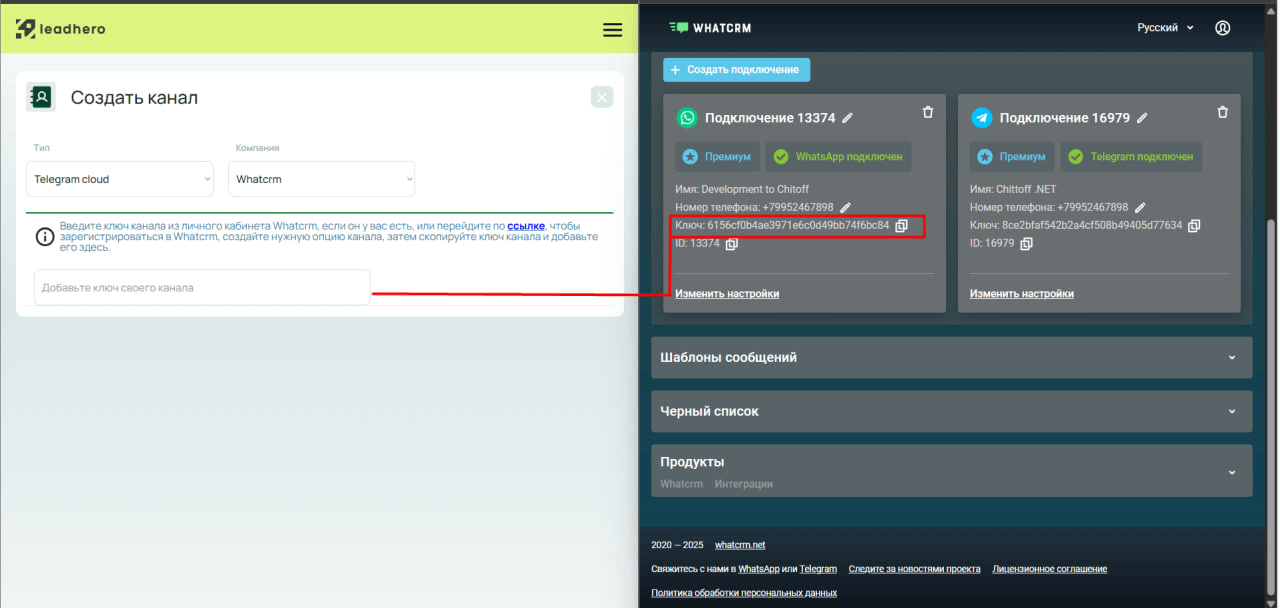Open the Leadhero hamburger menu
Viewport: 1280px width, 608px height.
point(613,30)
